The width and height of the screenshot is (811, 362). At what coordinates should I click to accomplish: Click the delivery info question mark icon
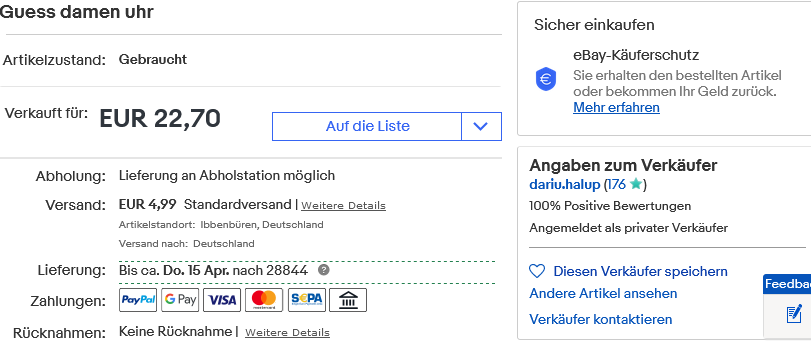point(324,270)
